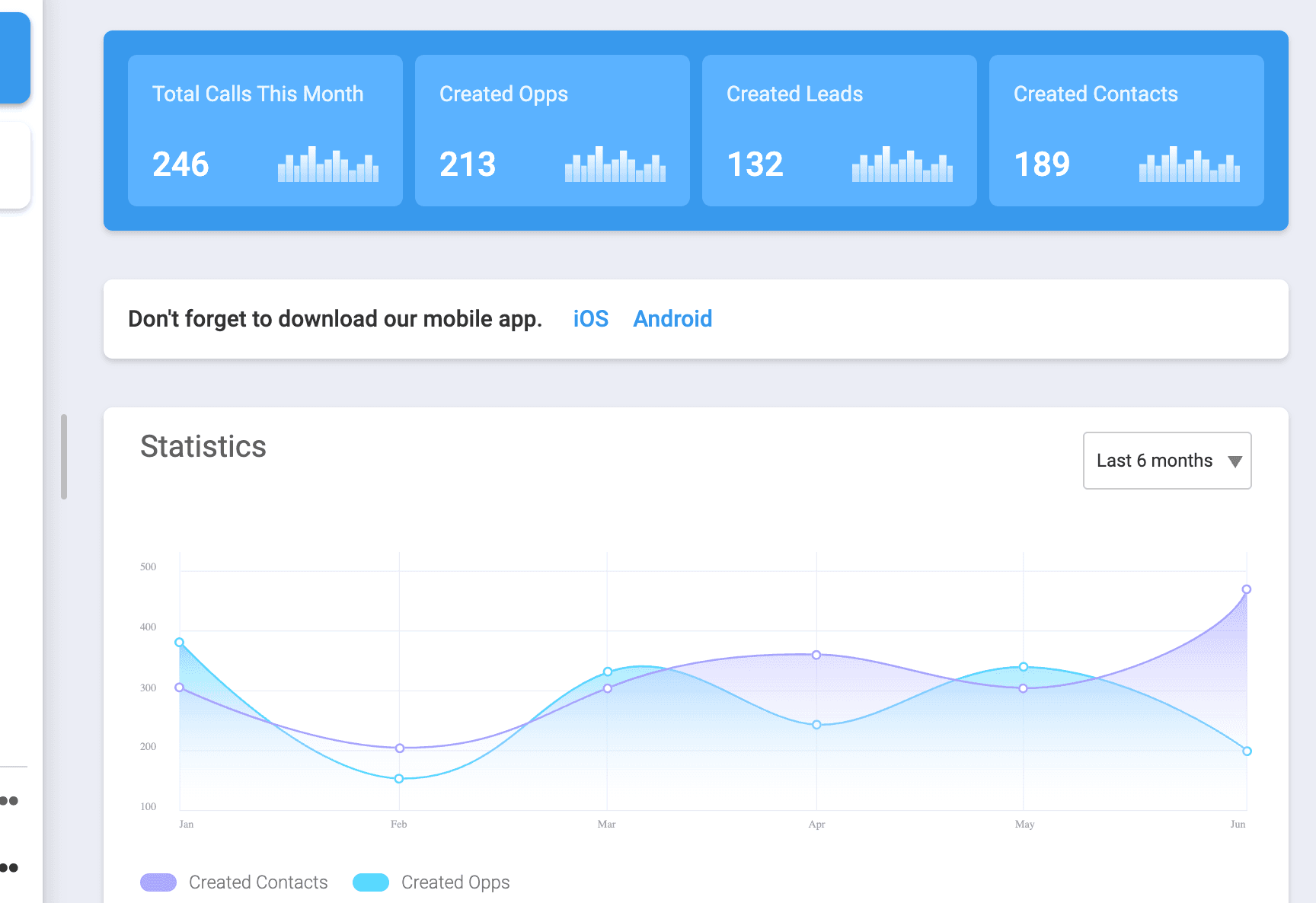Open the upper three-dot sidebar menu

[9, 799]
